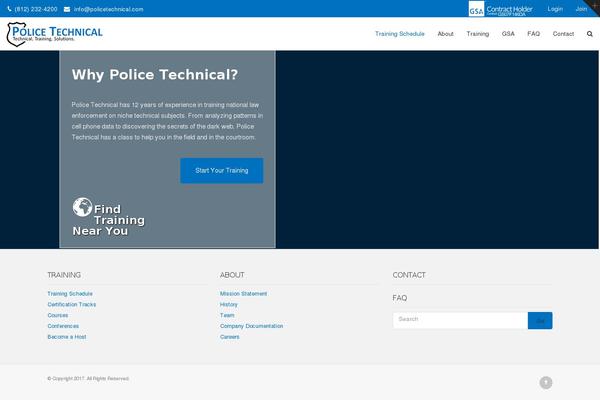Open the Team footer link
This screenshot has width=600, height=400.
227,315
